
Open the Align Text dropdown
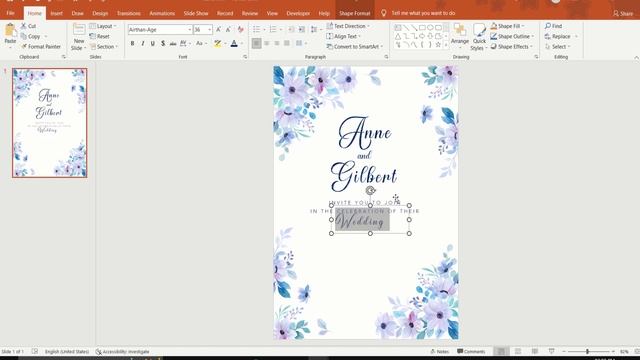point(344,36)
